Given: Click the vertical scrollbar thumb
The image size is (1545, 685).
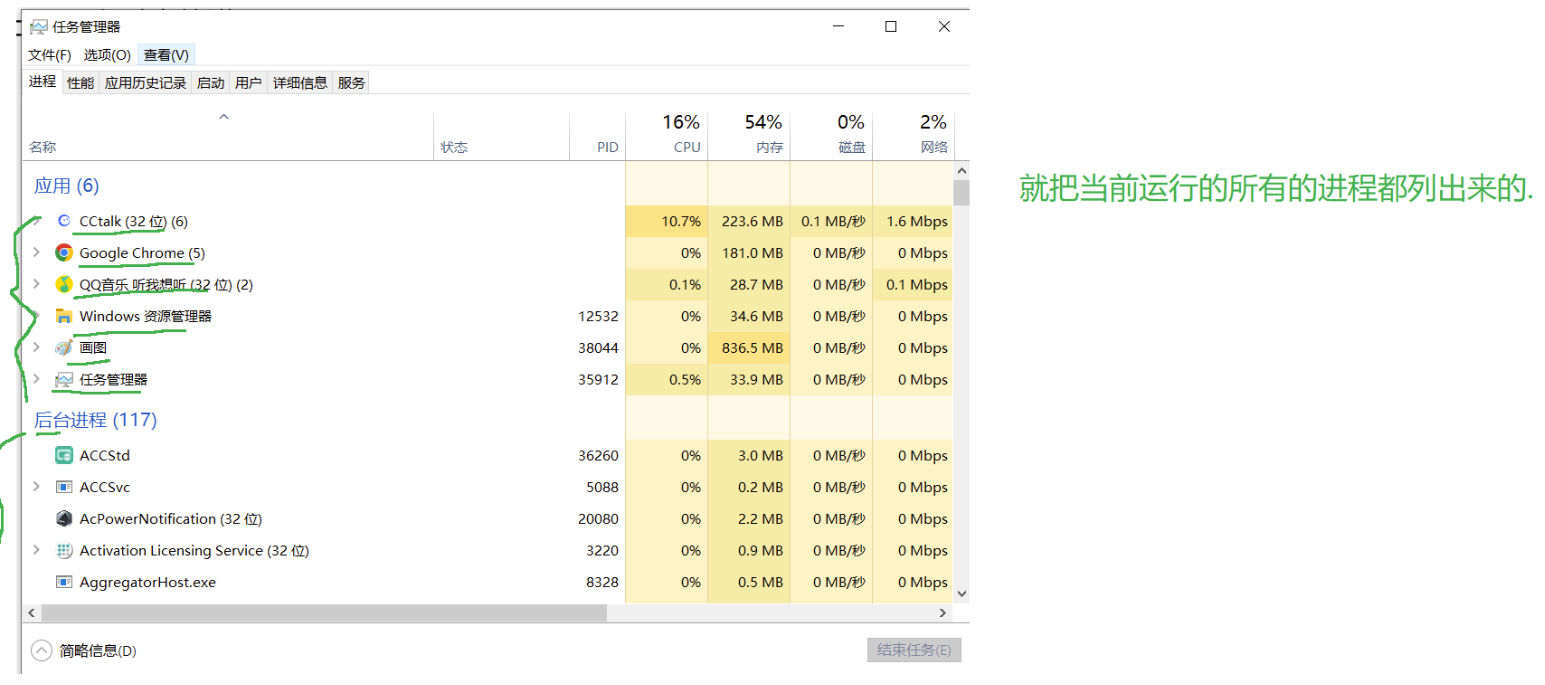Looking at the screenshot, I should click(961, 192).
